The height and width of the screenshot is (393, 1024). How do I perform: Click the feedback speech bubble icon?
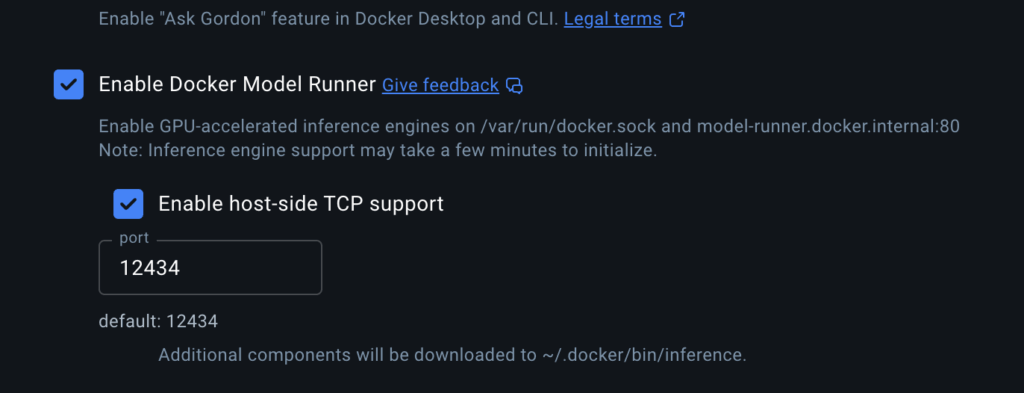point(515,86)
